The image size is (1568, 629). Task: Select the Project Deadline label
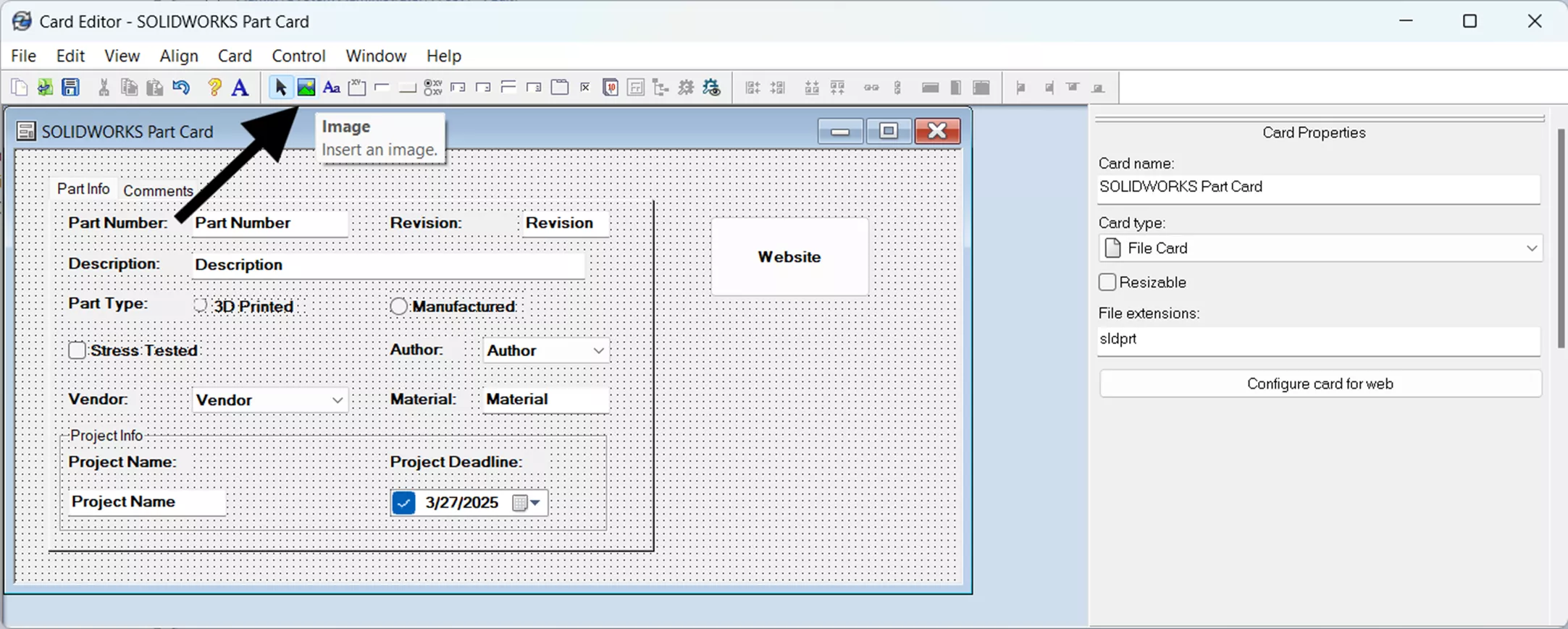tap(456, 462)
